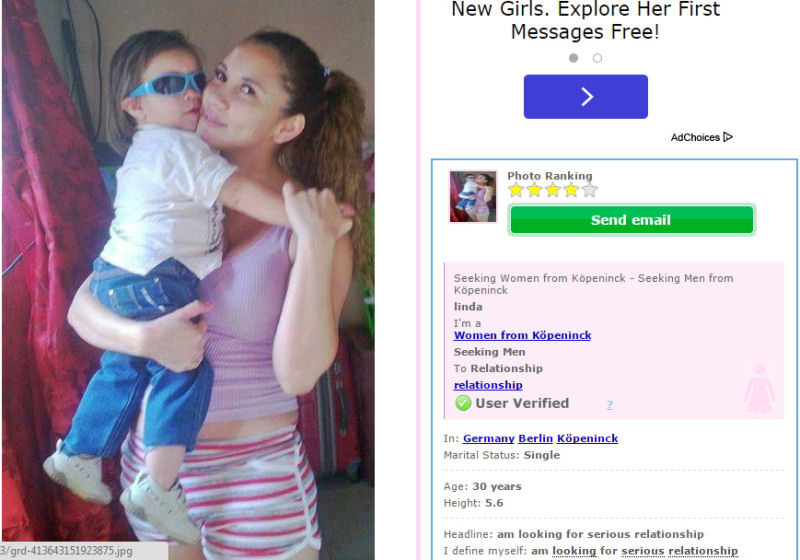Select the second empty carousel dot
Image resolution: width=800 pixels, height=560 pixels.
pos(597,58)
